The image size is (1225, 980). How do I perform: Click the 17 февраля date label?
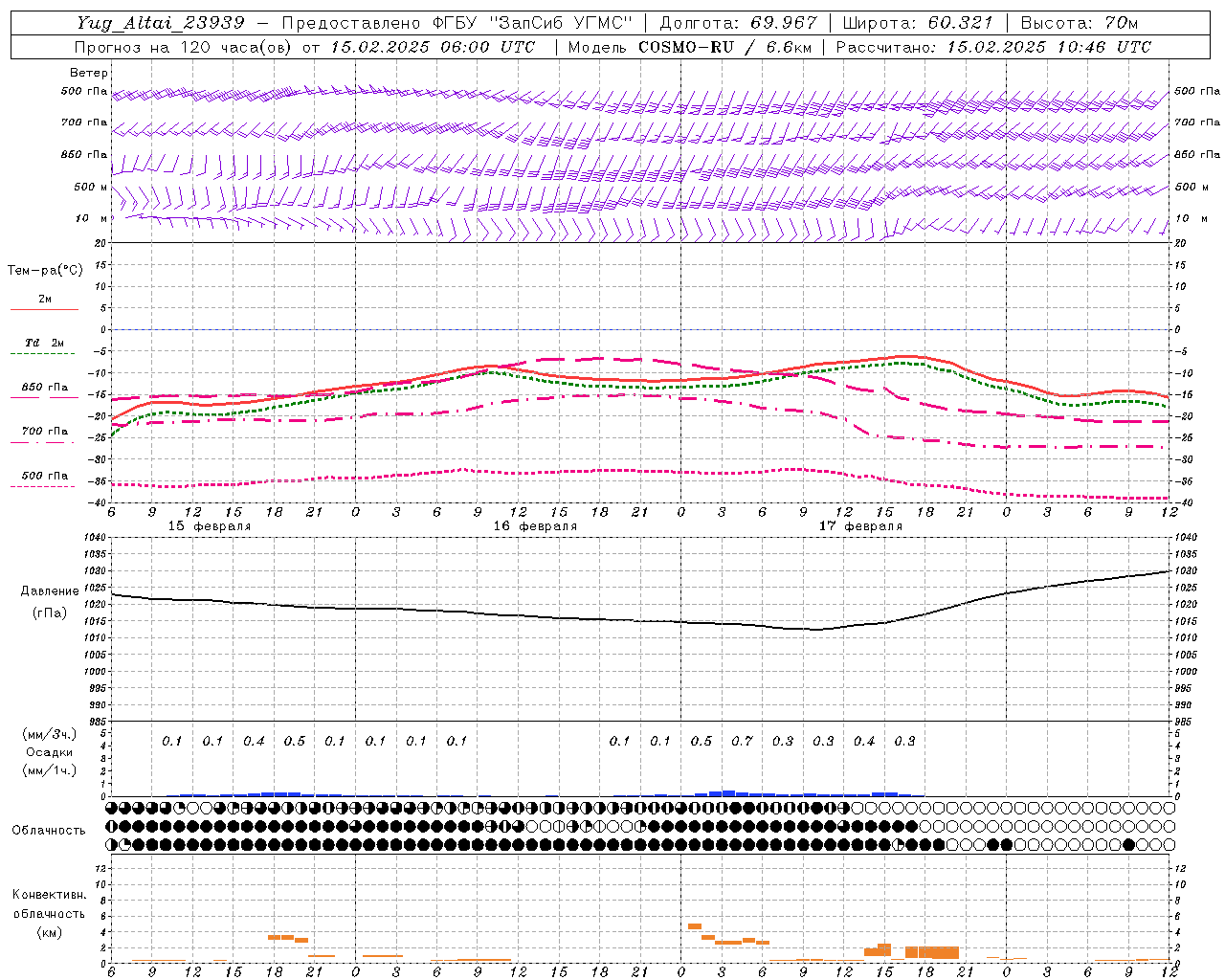[860, 526]
